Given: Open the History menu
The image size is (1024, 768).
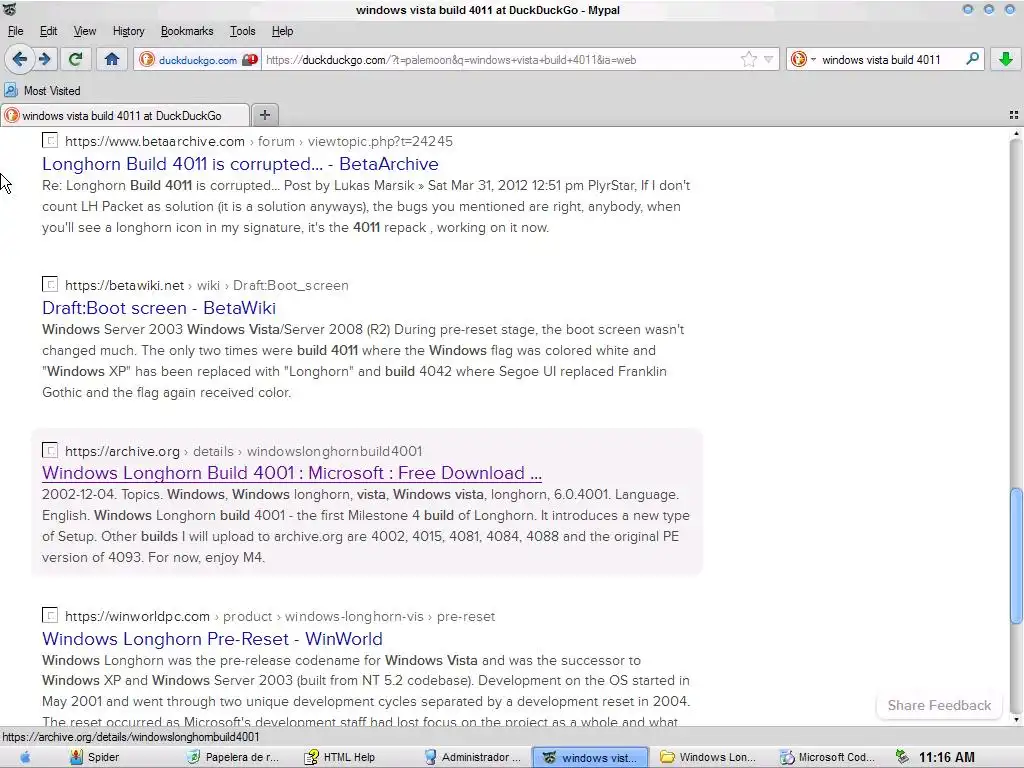Looking at the screenshot, I should pos(128,31).
